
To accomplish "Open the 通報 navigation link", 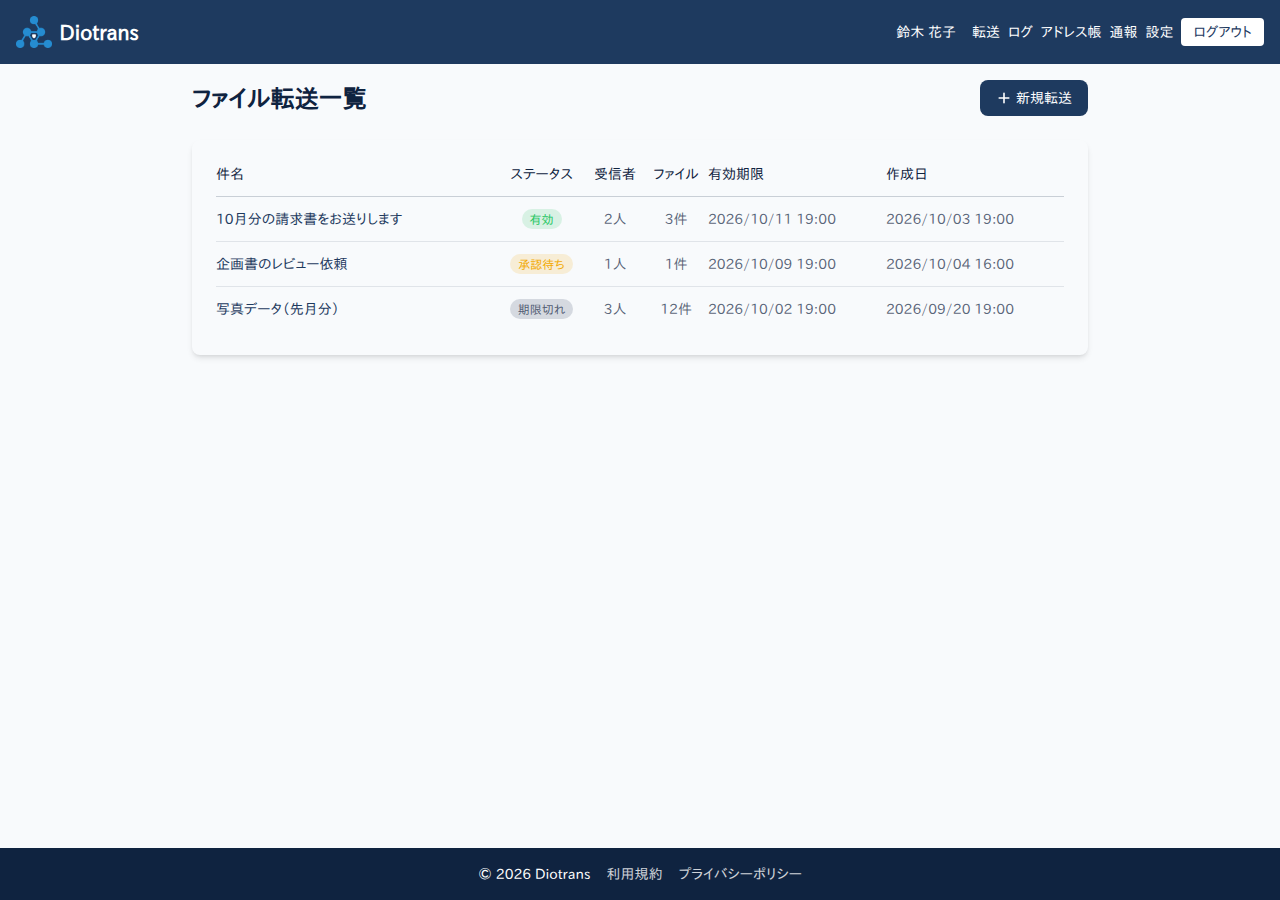I will 1124,32.
